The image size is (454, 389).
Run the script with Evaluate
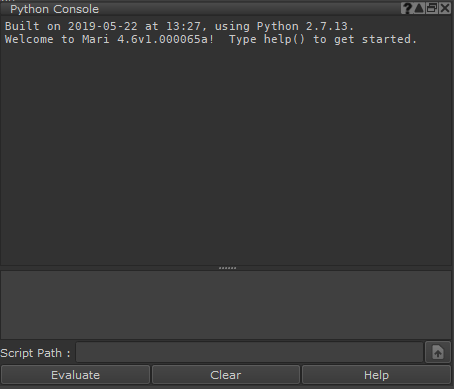[x=75, y=375]
